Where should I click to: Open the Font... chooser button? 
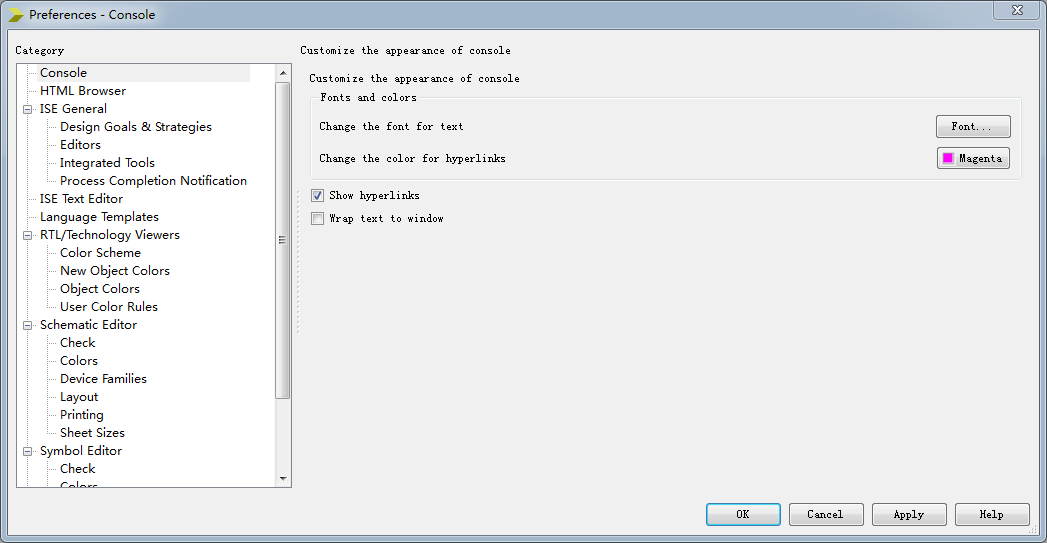[973, 126]
